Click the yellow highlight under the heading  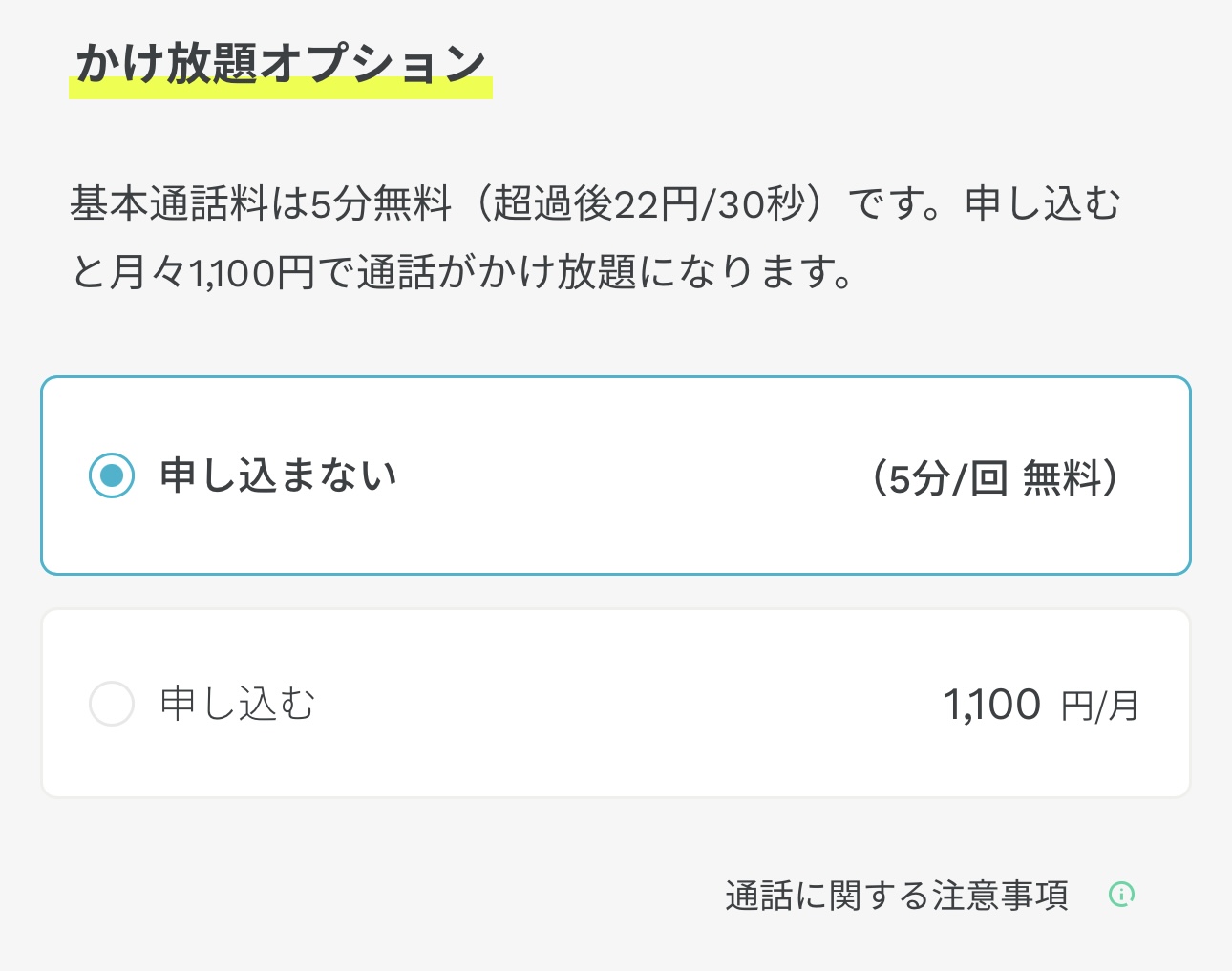(281, 88)
